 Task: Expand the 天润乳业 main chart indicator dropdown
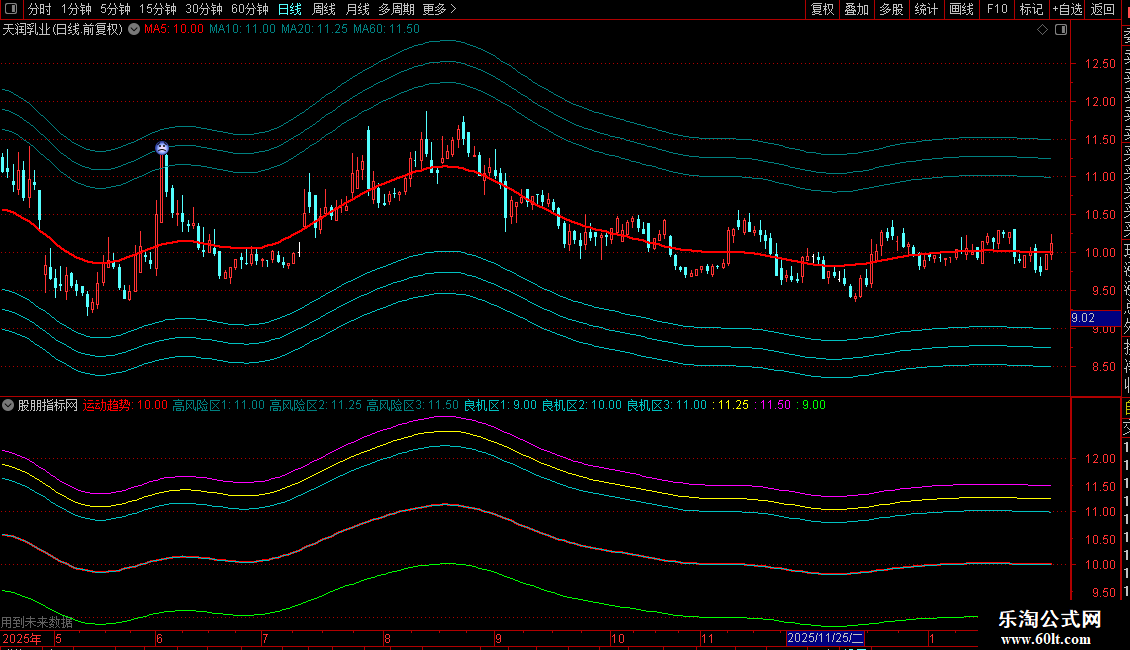pyautogui.click(x=134, y=30)
